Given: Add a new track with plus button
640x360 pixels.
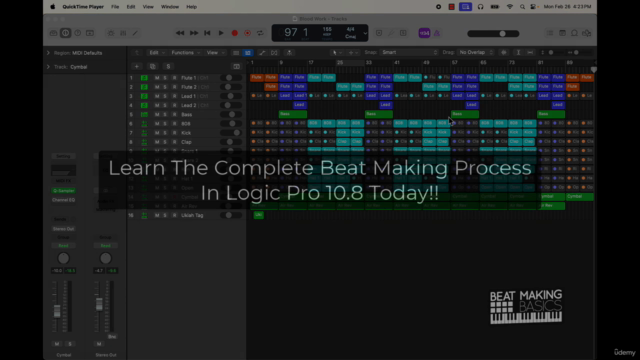Looking at the screenshot, I should pos(137,67).
